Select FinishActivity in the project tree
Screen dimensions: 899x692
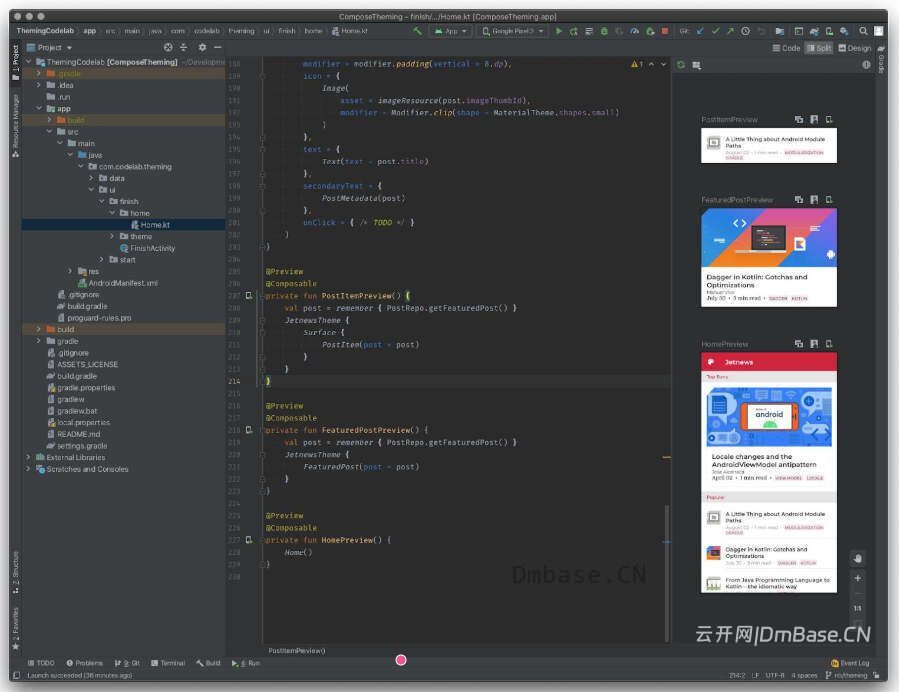click(147, 248)
